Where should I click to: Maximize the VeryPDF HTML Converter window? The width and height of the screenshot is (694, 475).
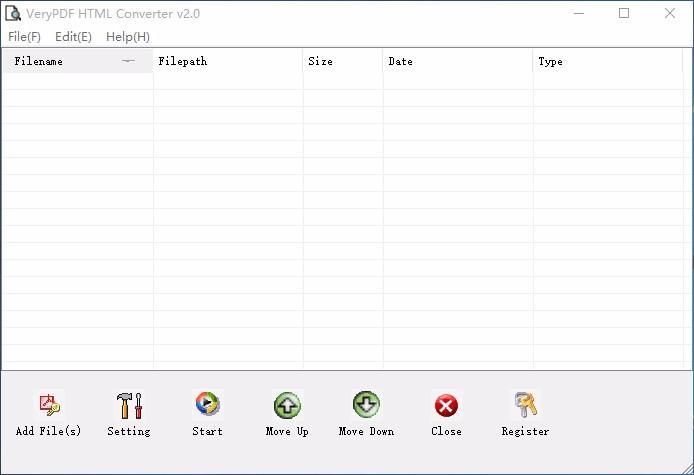624,14
